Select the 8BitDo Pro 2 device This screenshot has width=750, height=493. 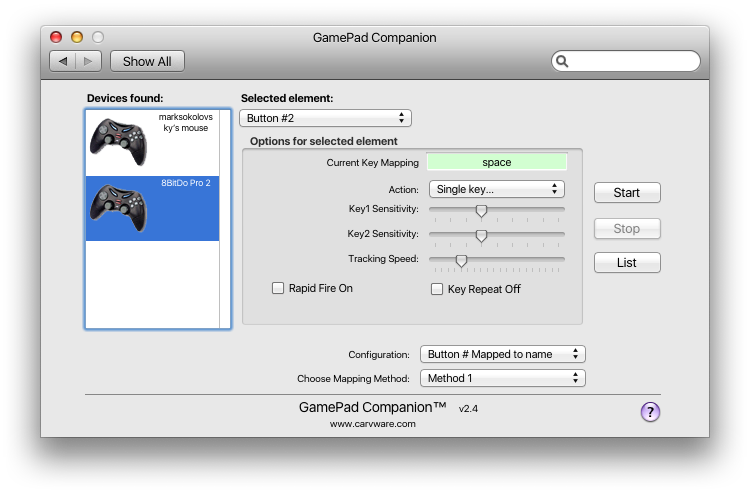tap(152, 208)
